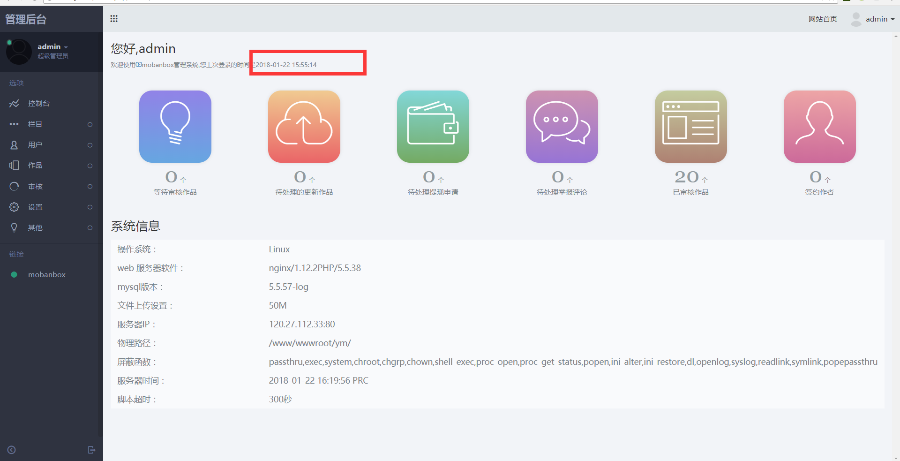Click the webpage layout card icon (已审核作品)
This screenshot has height=461, width=900.
pyautogui.click(x=691, y=127)
